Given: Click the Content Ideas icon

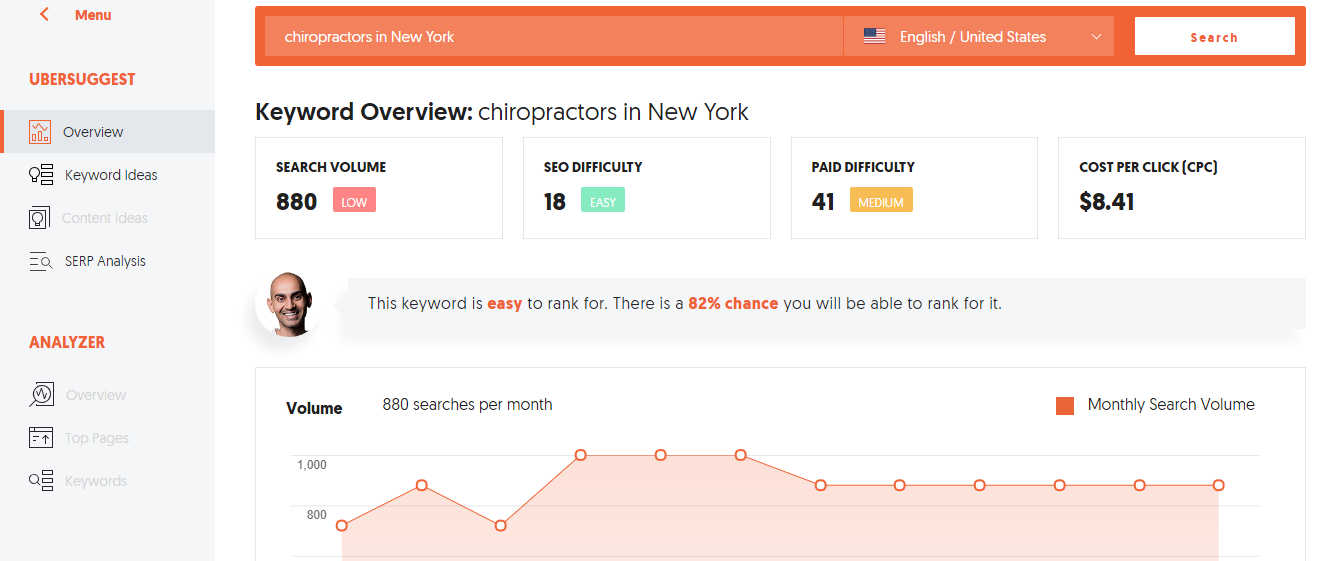Looking at the screenshot, I should tap(40, 218).
